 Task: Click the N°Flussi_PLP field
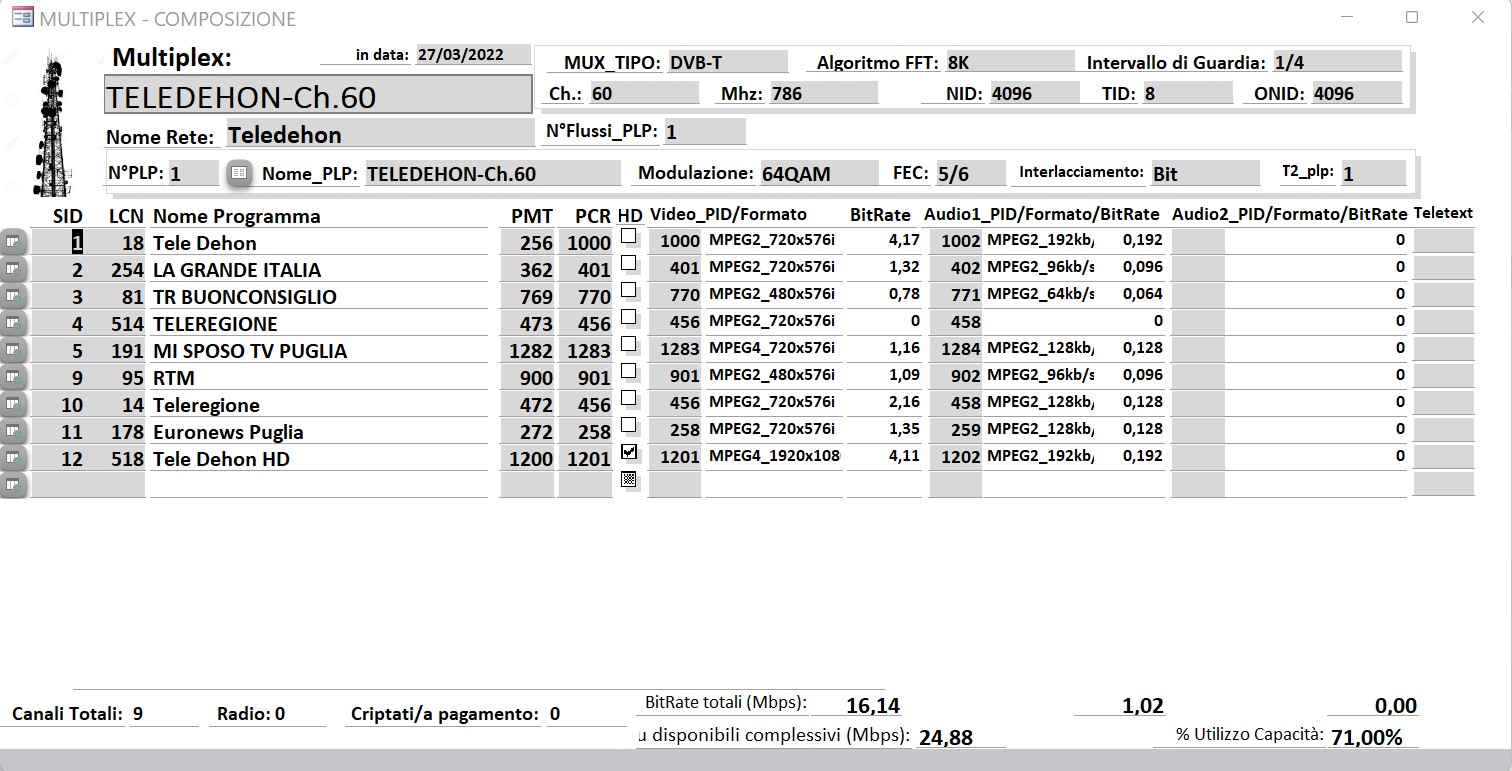[x=704, y=131]
